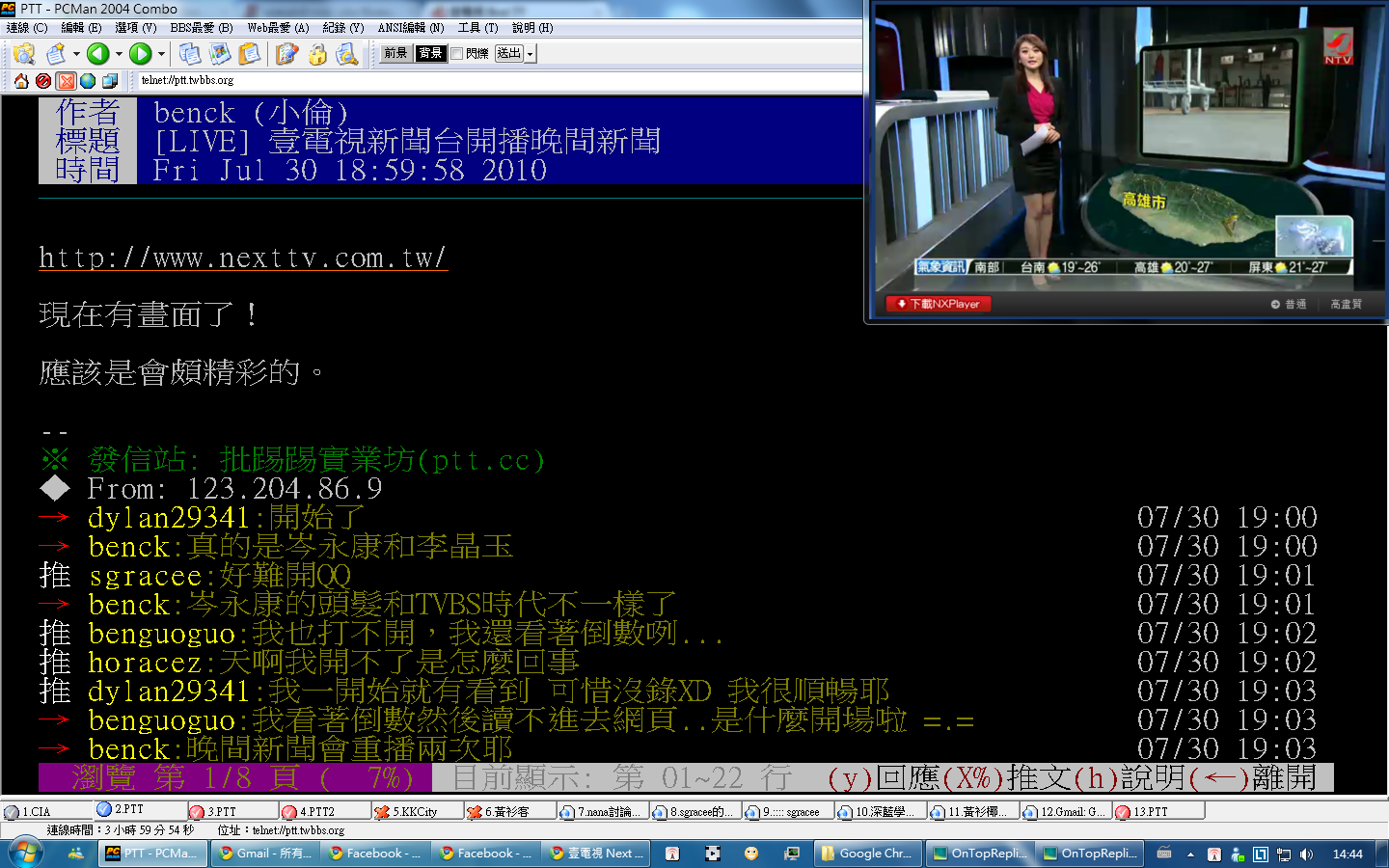Switch to the 13.PTT connection tab

(1157, 812)
